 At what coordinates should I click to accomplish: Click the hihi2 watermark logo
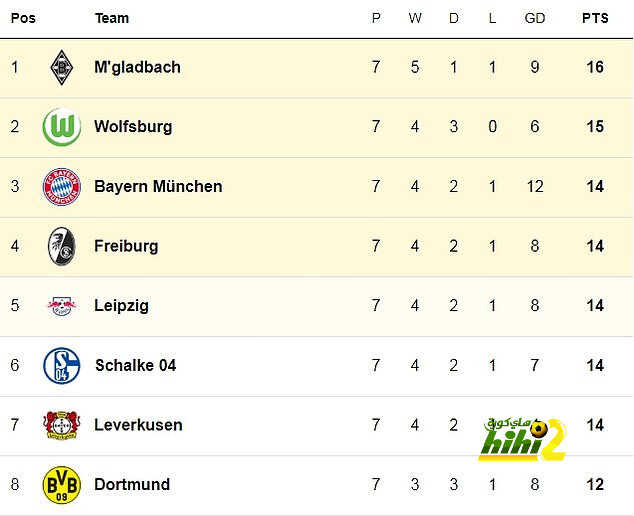(522, 439)
